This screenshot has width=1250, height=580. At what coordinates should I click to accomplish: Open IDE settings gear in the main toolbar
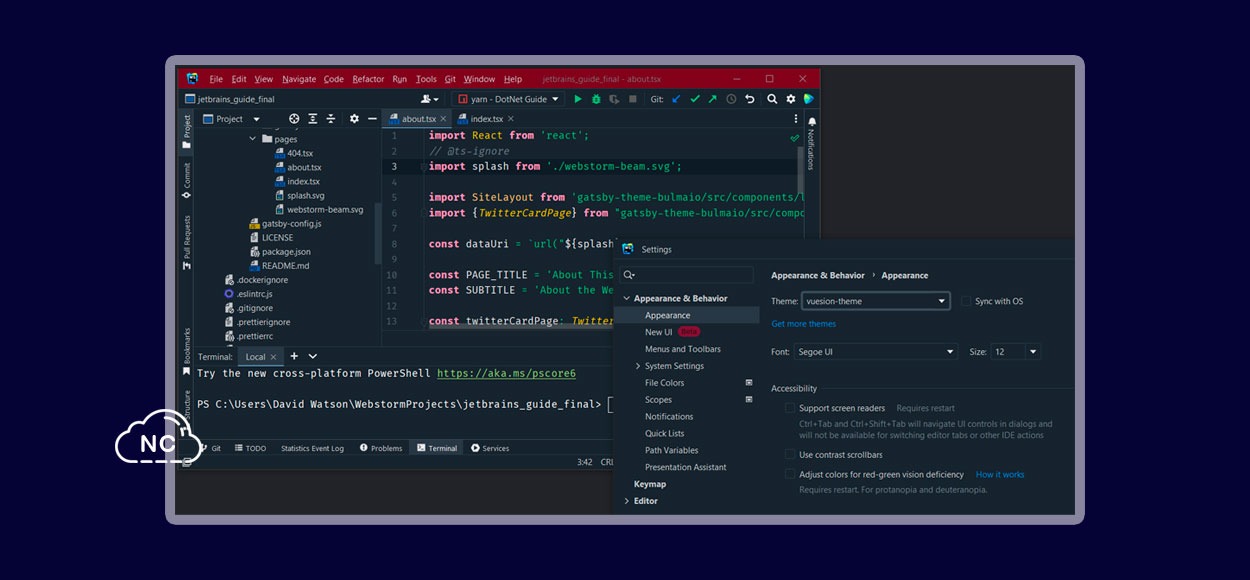pyautogui.click(x=790, y=99)
